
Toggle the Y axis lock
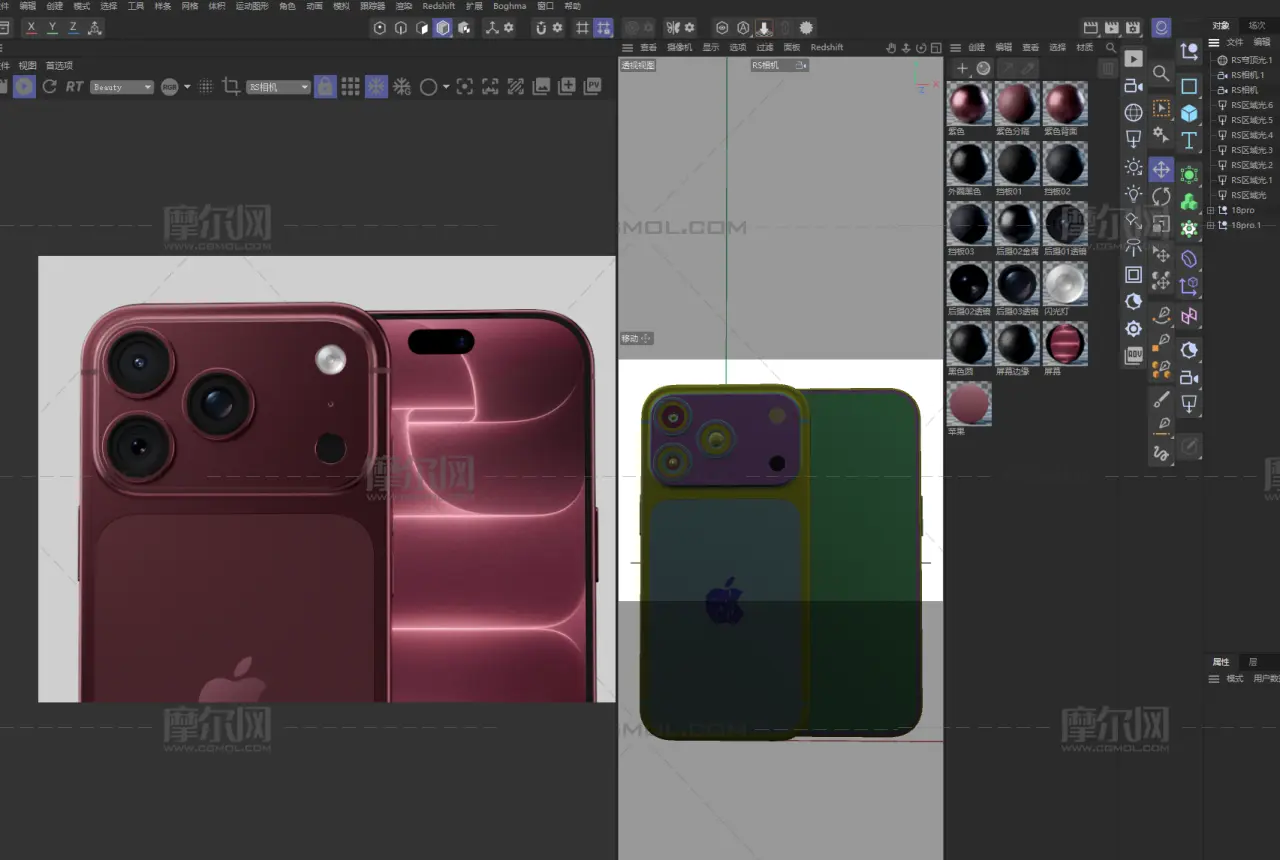point(53,28)
